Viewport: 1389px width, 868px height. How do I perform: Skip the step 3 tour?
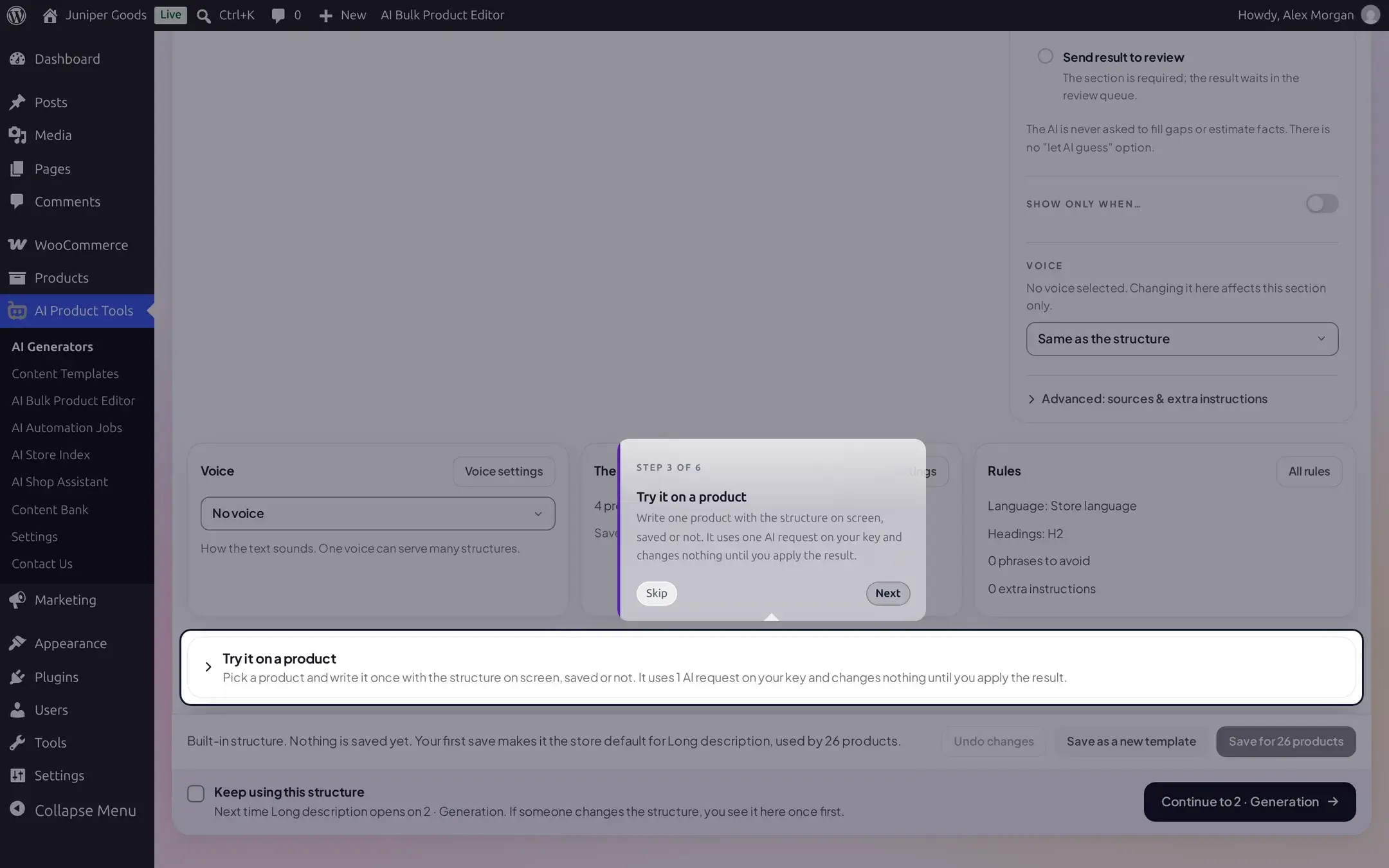[x=657, y=593]
